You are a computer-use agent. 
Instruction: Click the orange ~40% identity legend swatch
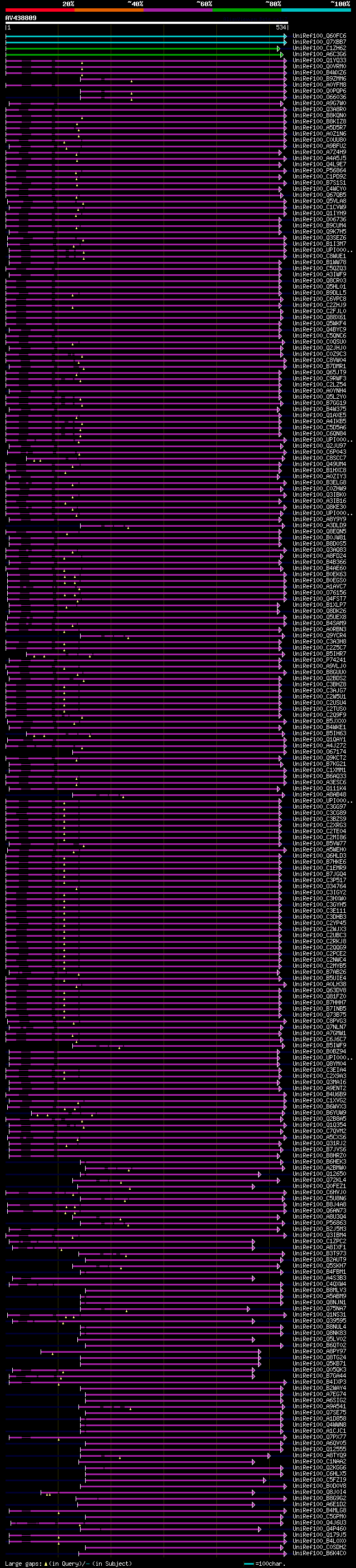pos(109,10)
